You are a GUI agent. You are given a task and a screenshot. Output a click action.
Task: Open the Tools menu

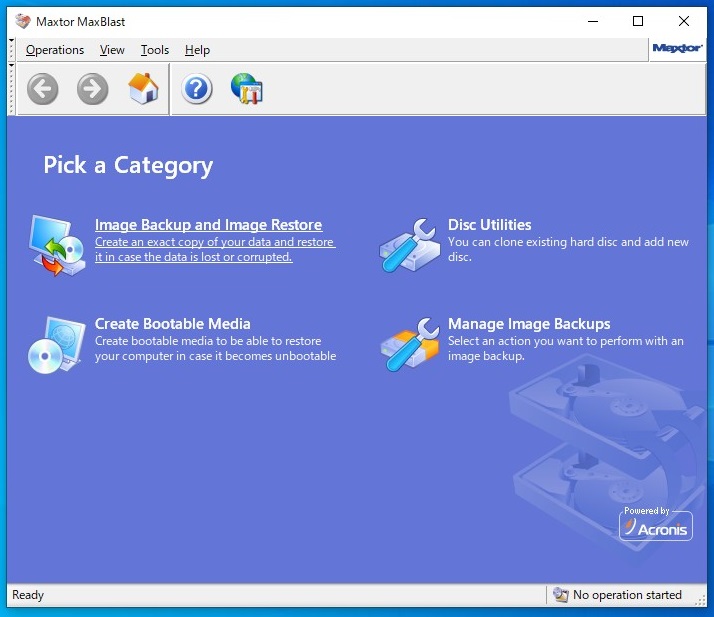[x=155, y=50]
